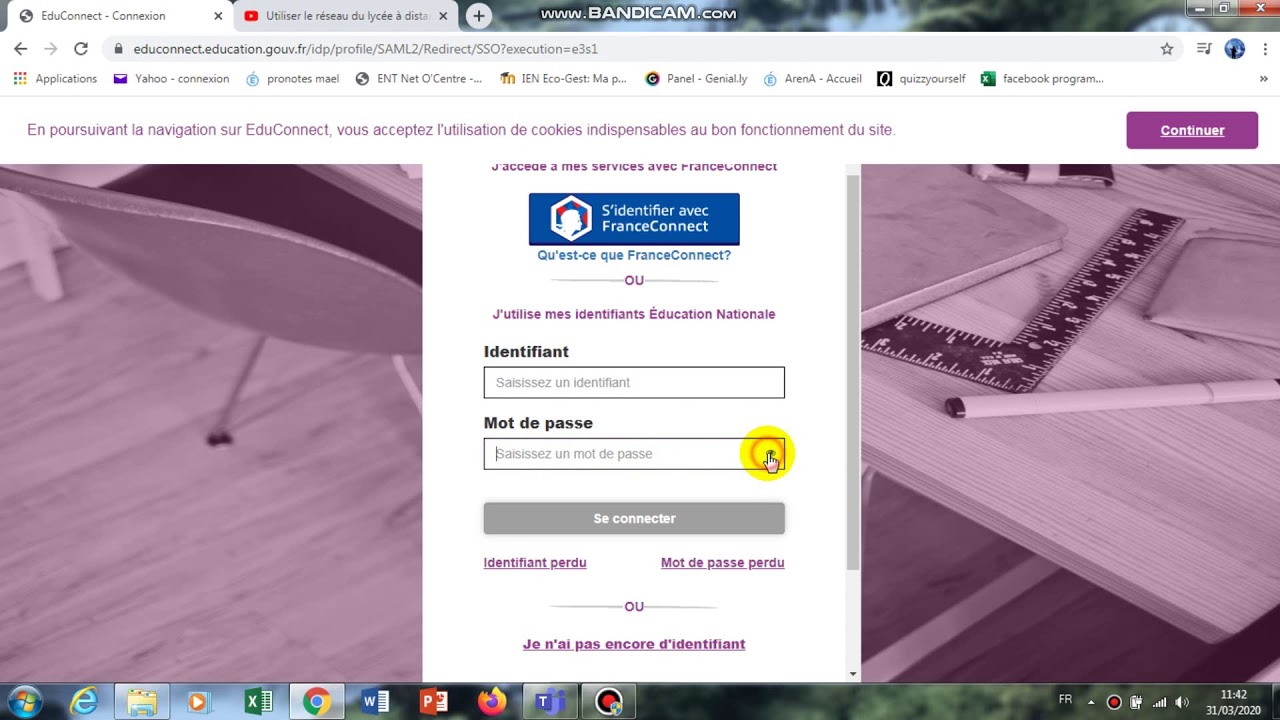
Task: View site security info via padlock icon
Action: point(118,48)
